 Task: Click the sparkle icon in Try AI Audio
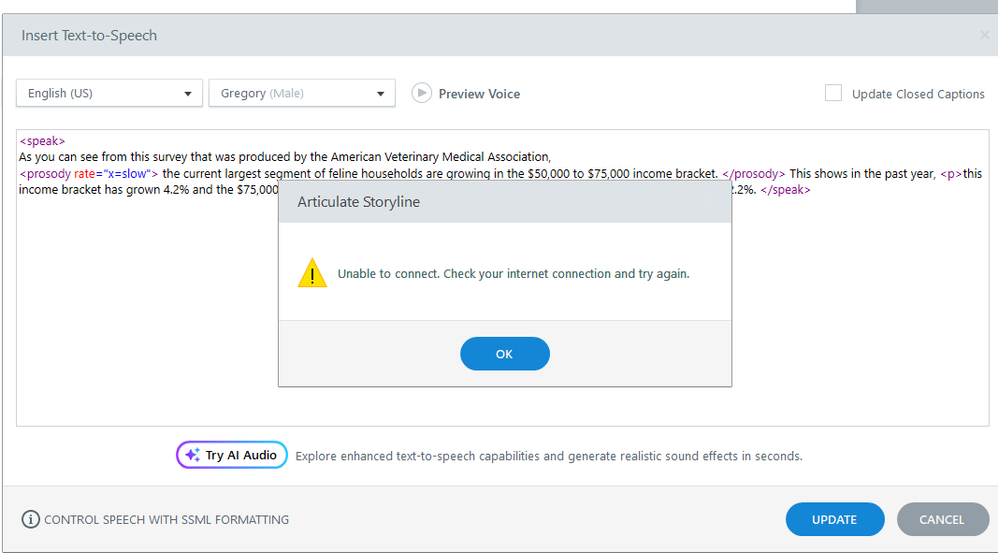tap(192, 455)
